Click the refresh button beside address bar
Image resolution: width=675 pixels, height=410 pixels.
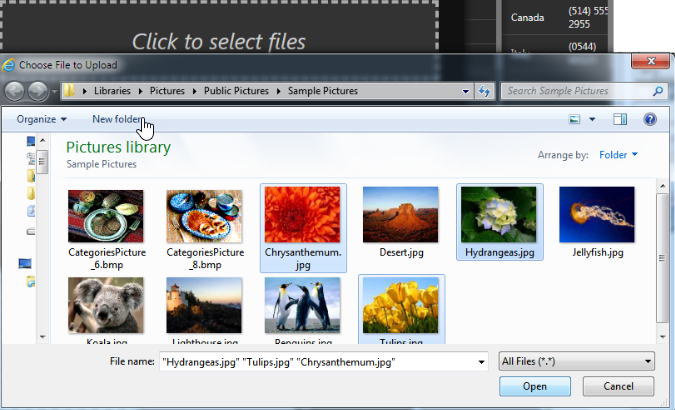click(x=484, y=91)
